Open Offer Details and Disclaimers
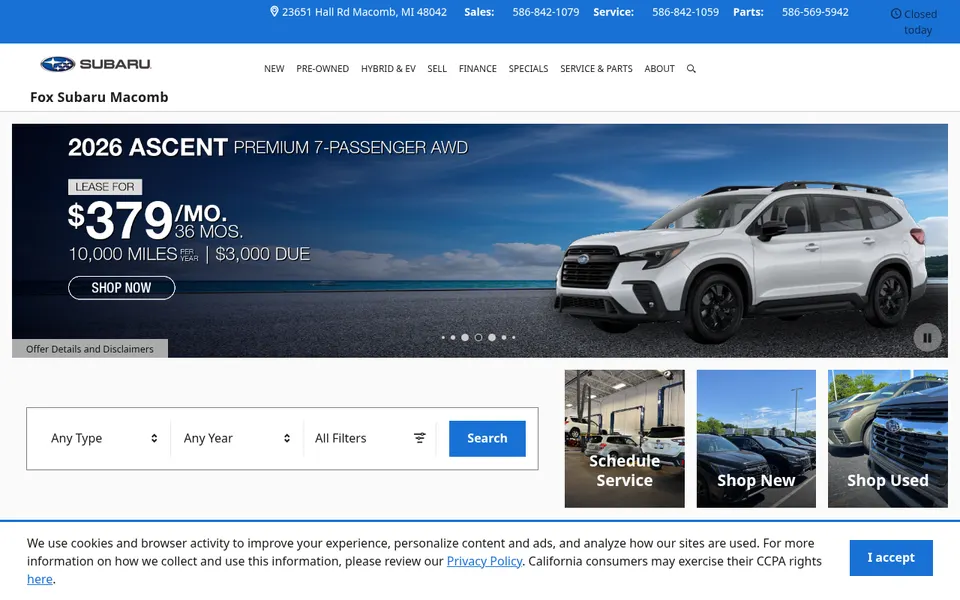Viewport: 960px width, 600px height. 90,349
